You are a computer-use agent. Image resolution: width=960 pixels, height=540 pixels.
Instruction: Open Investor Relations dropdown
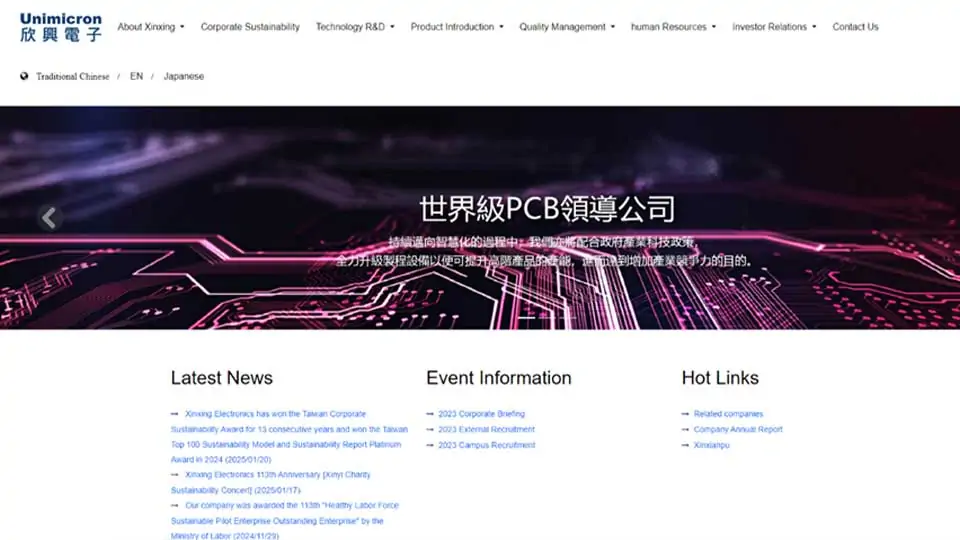(774, 27)
